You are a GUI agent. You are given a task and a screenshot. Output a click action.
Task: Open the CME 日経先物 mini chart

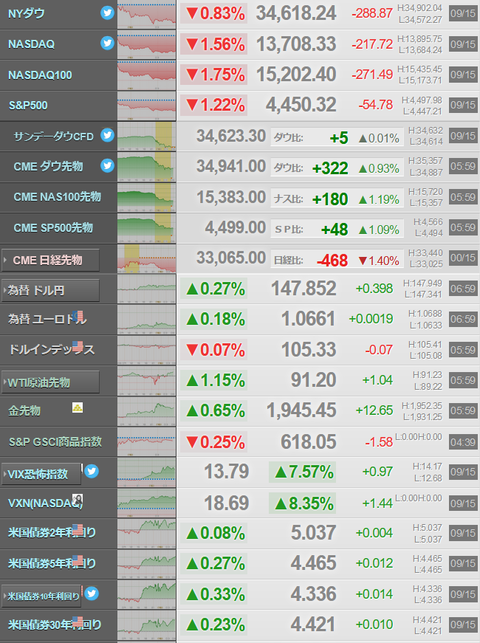[x=147, y=259]
